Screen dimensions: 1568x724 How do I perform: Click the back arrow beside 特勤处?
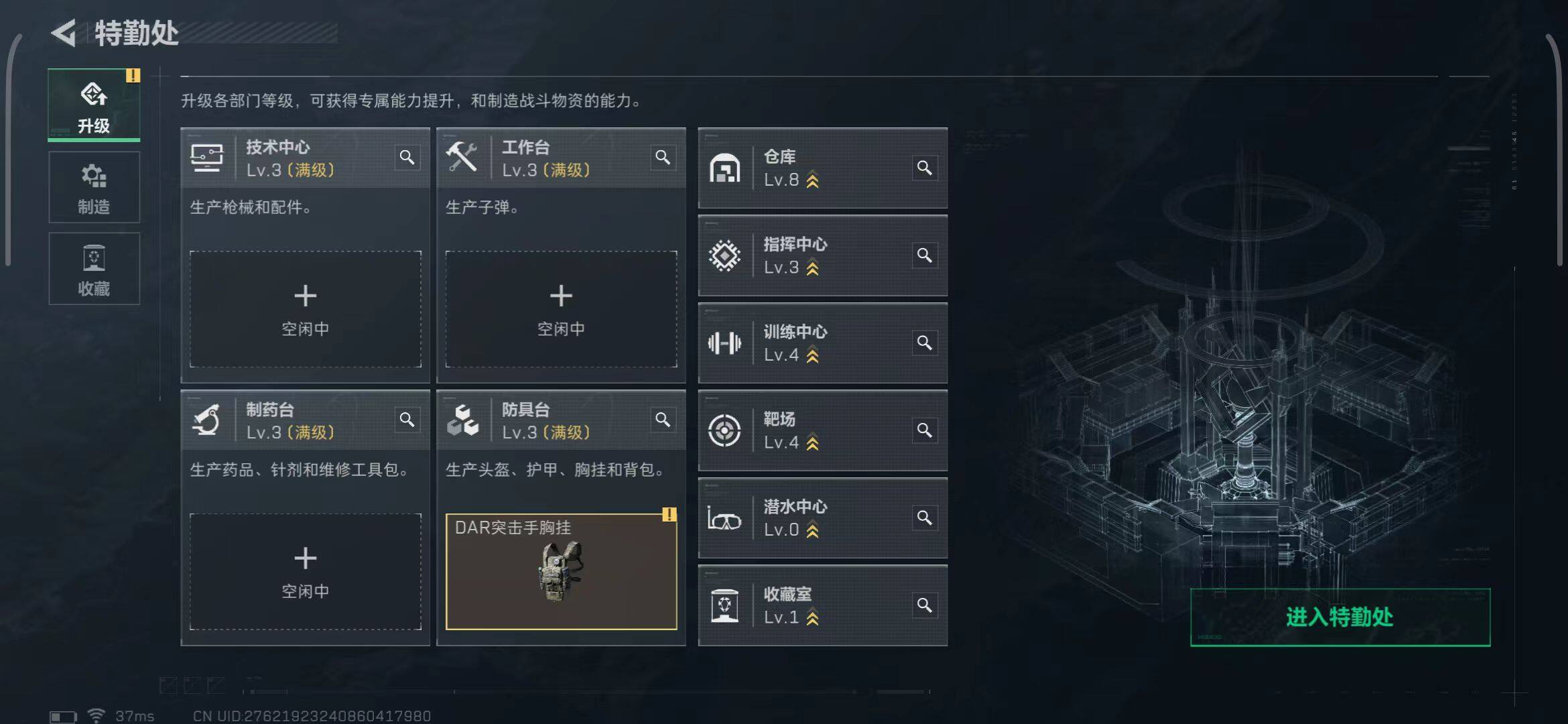point(65,33)
